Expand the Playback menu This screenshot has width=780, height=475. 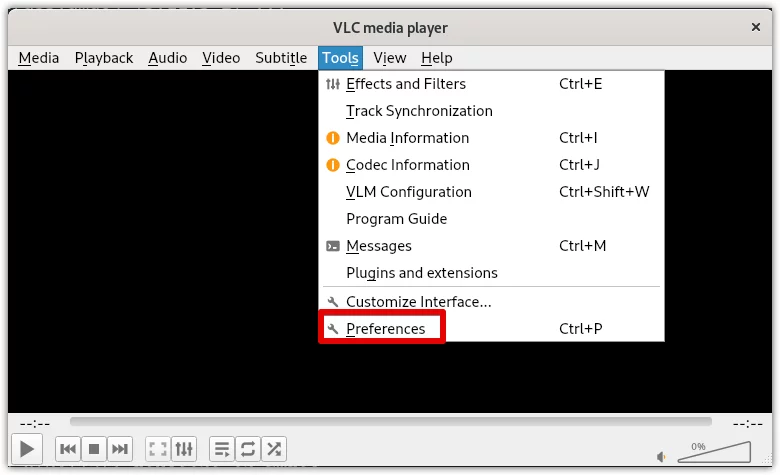[x=103, y=58]
